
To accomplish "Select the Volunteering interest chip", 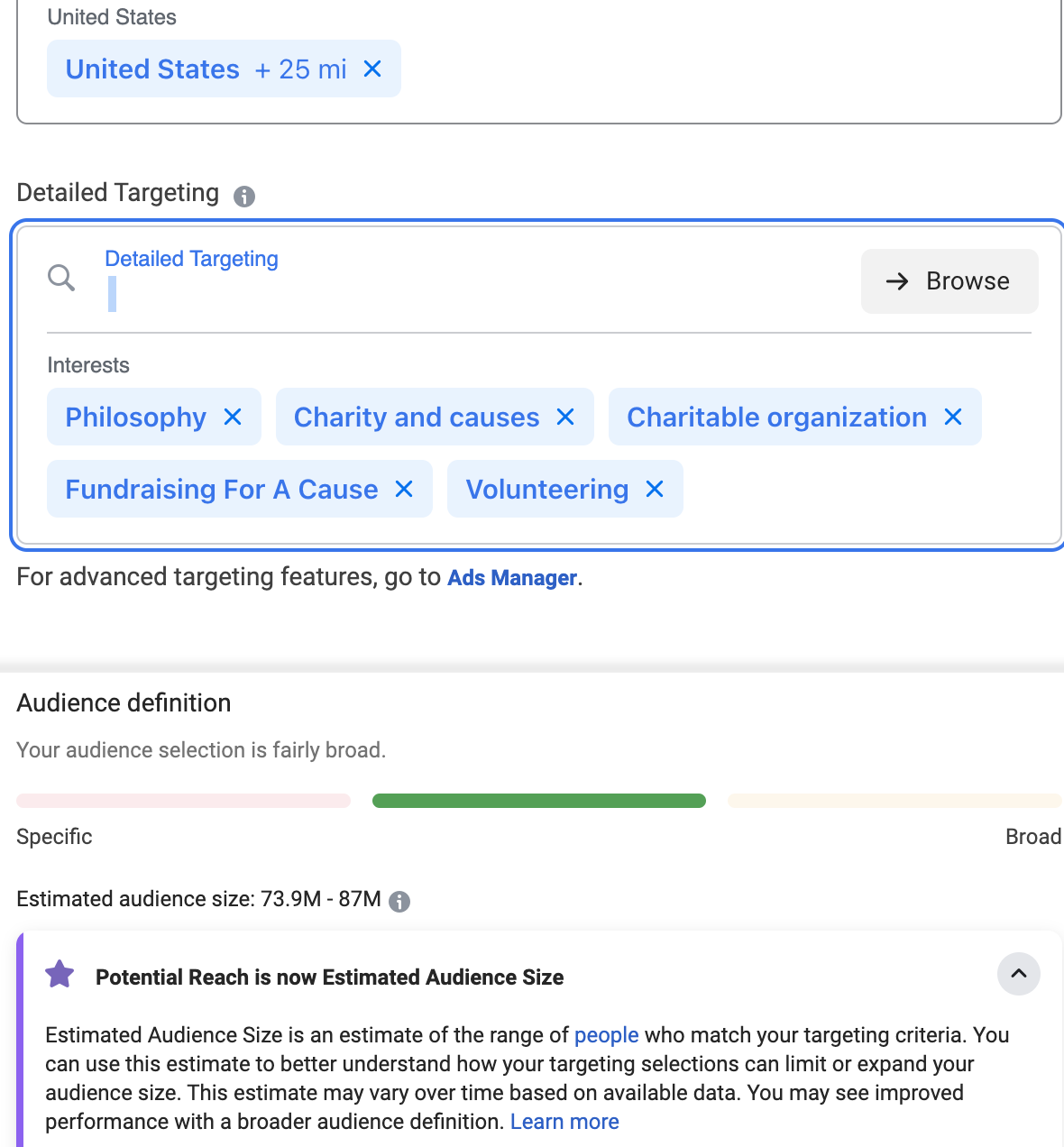I will pyautogui.click(x=546, y=489).
